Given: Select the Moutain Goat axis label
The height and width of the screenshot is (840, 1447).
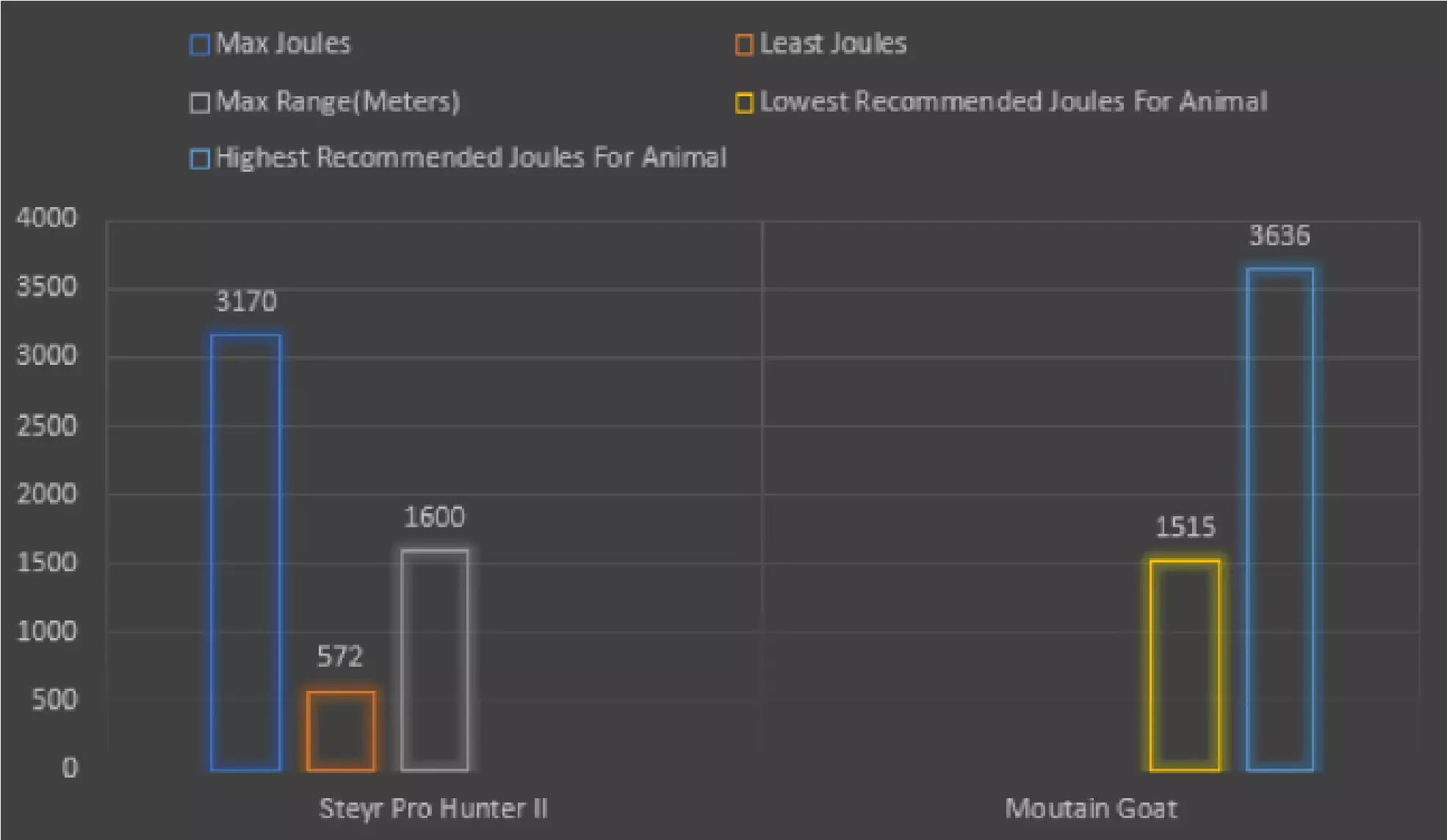Looking at the screenshot, I should 1091,808.
